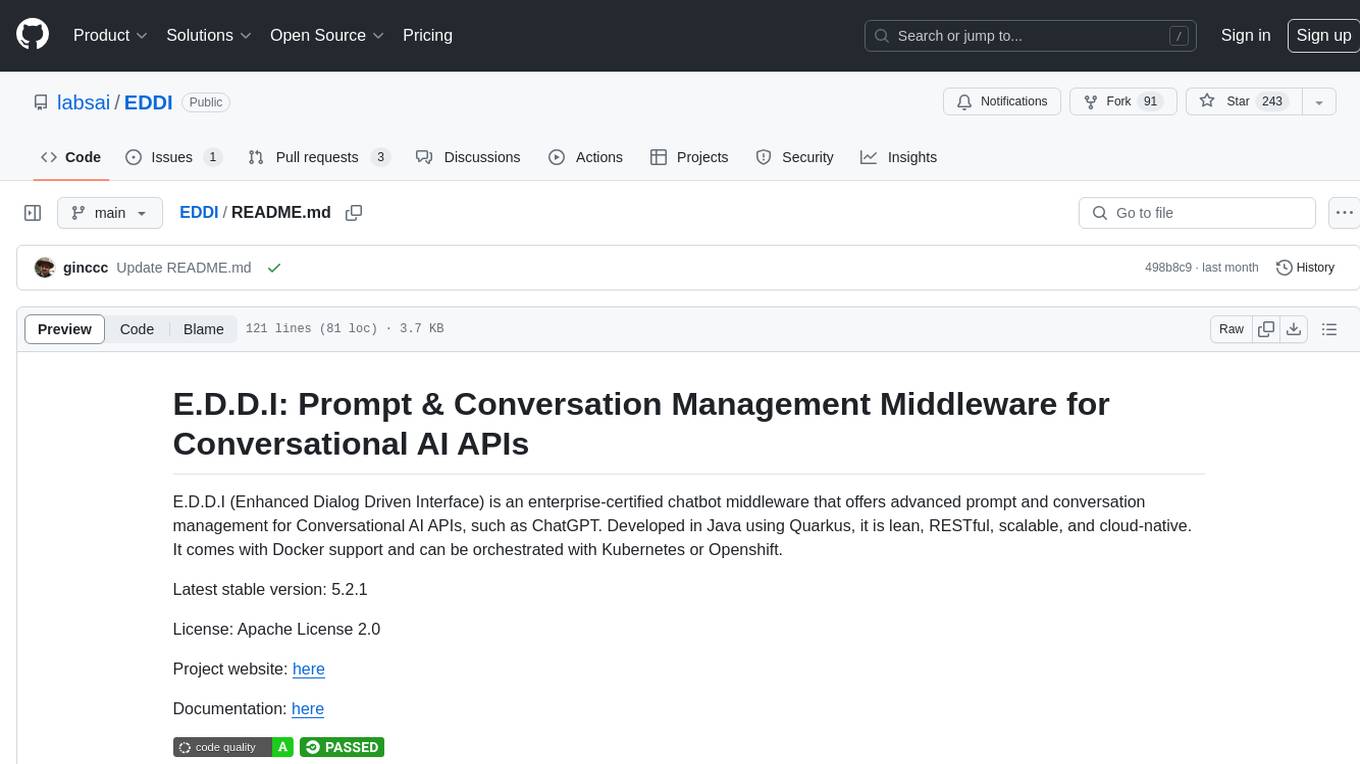Open the main branch selector
Viewport: 1360px width, 764px height.
point(109,213)
